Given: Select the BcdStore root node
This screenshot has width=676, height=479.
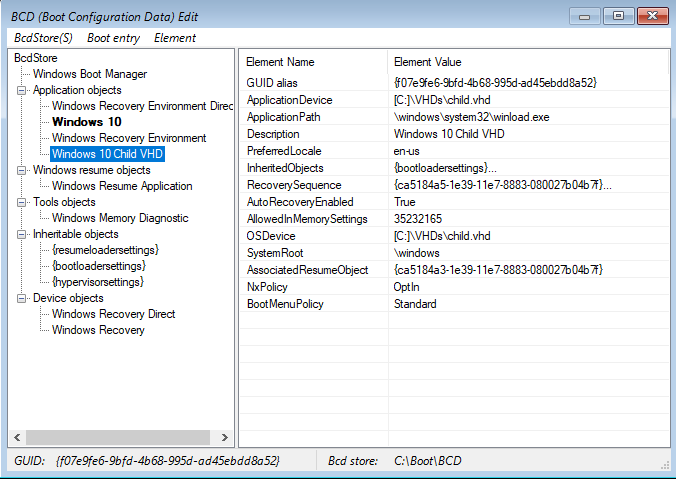Looking at the screenshot, I should click(x=35, y=58).
